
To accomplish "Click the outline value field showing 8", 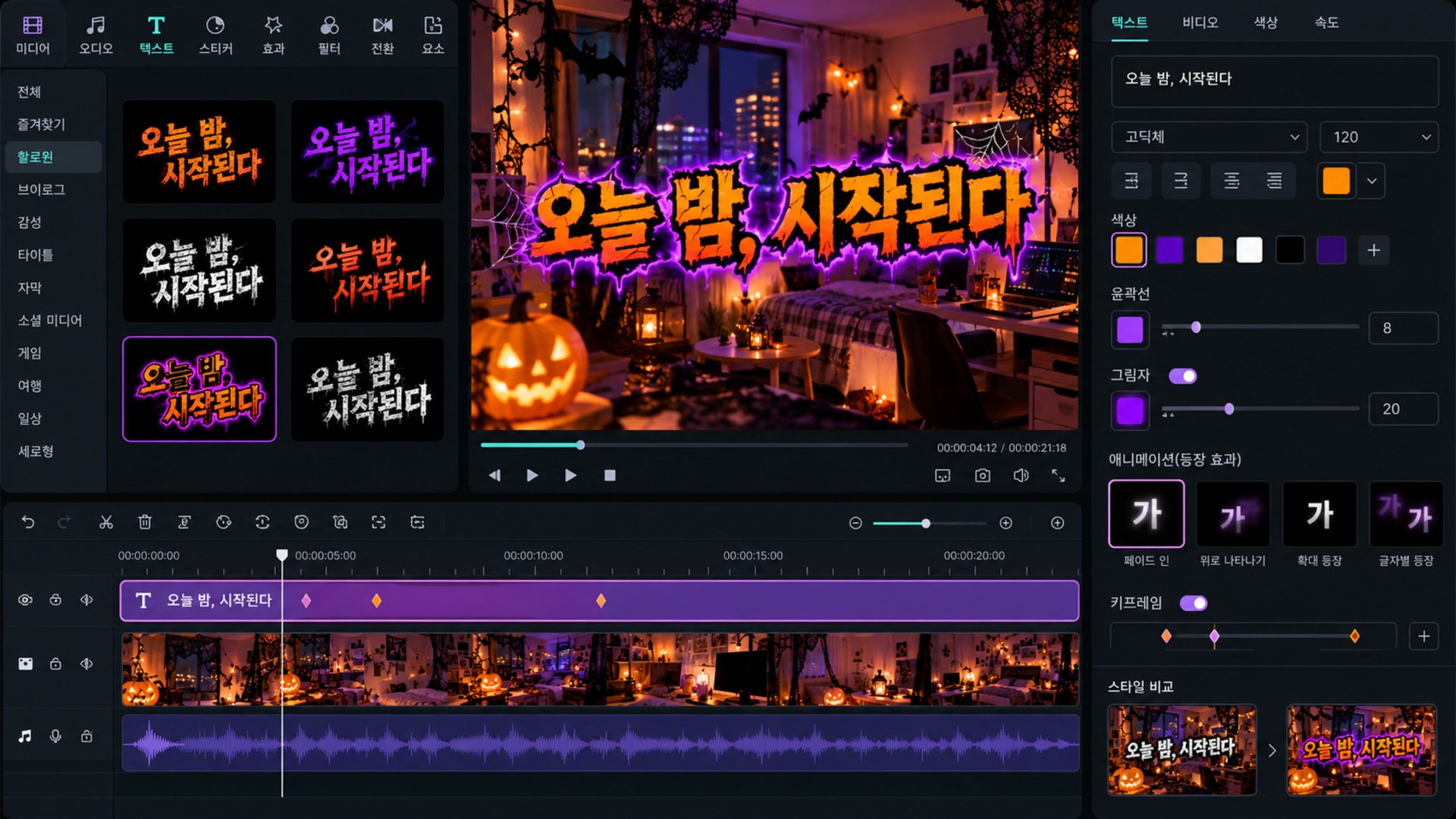I will [1403, 328].
